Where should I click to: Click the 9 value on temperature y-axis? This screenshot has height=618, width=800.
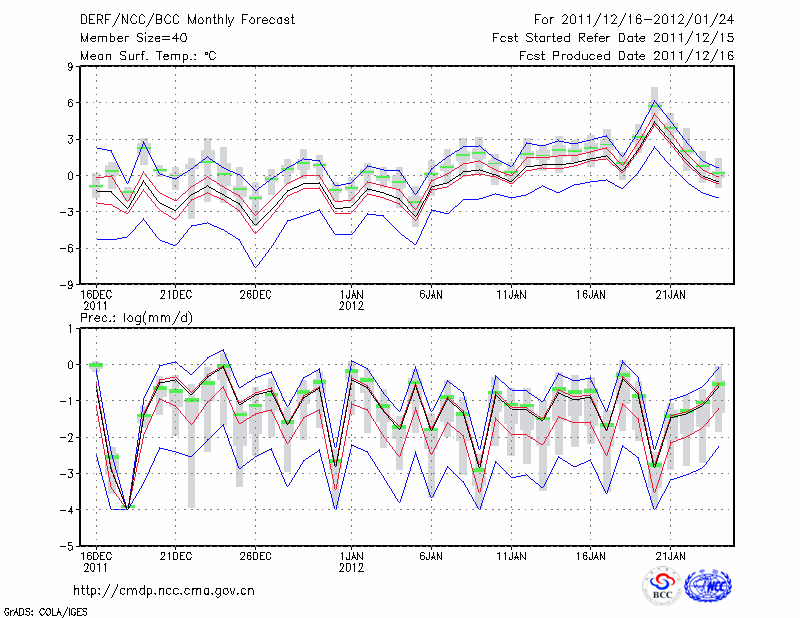point(70,67)
